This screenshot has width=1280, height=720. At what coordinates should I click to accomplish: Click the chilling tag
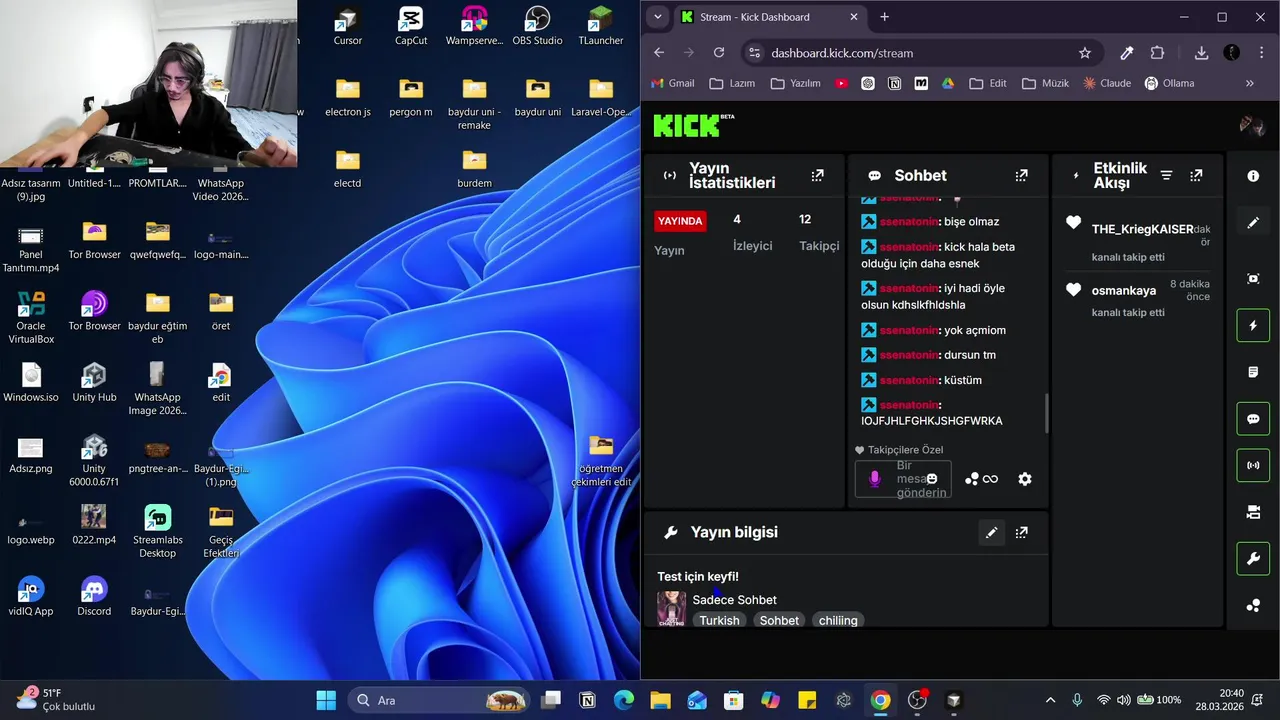838,621
